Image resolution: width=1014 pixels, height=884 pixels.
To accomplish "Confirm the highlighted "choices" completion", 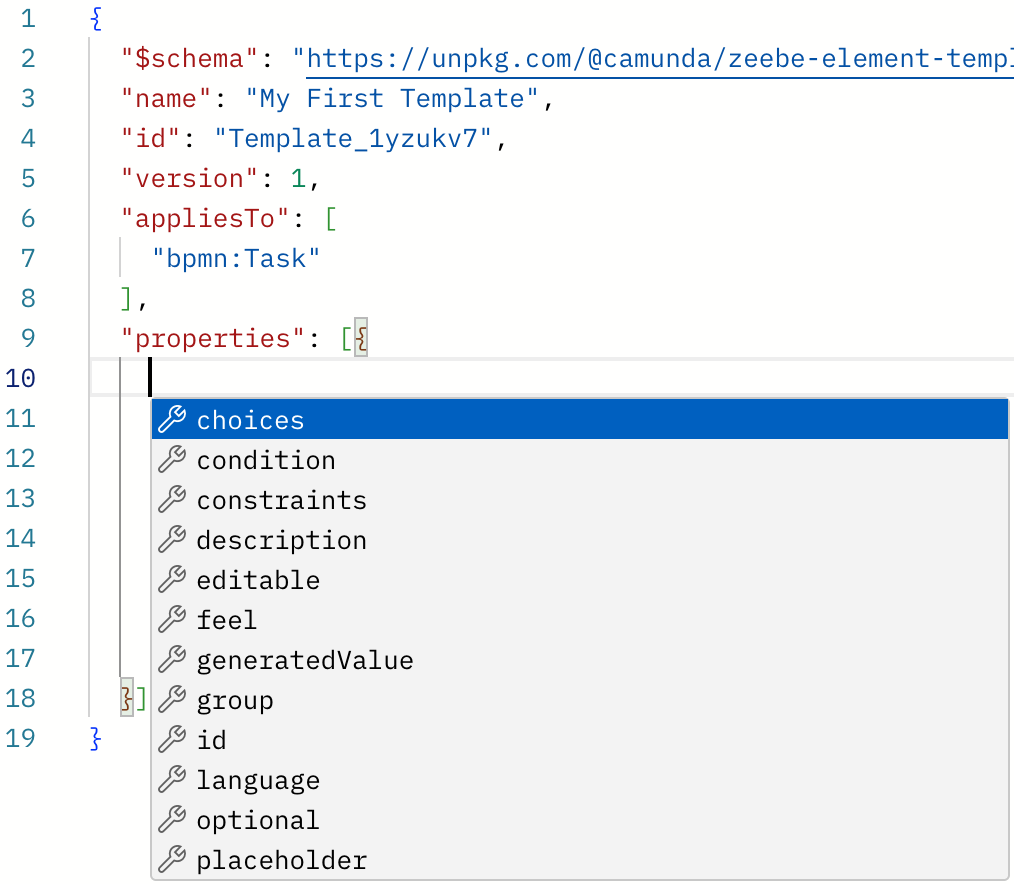I will click(x=249, y=420).
